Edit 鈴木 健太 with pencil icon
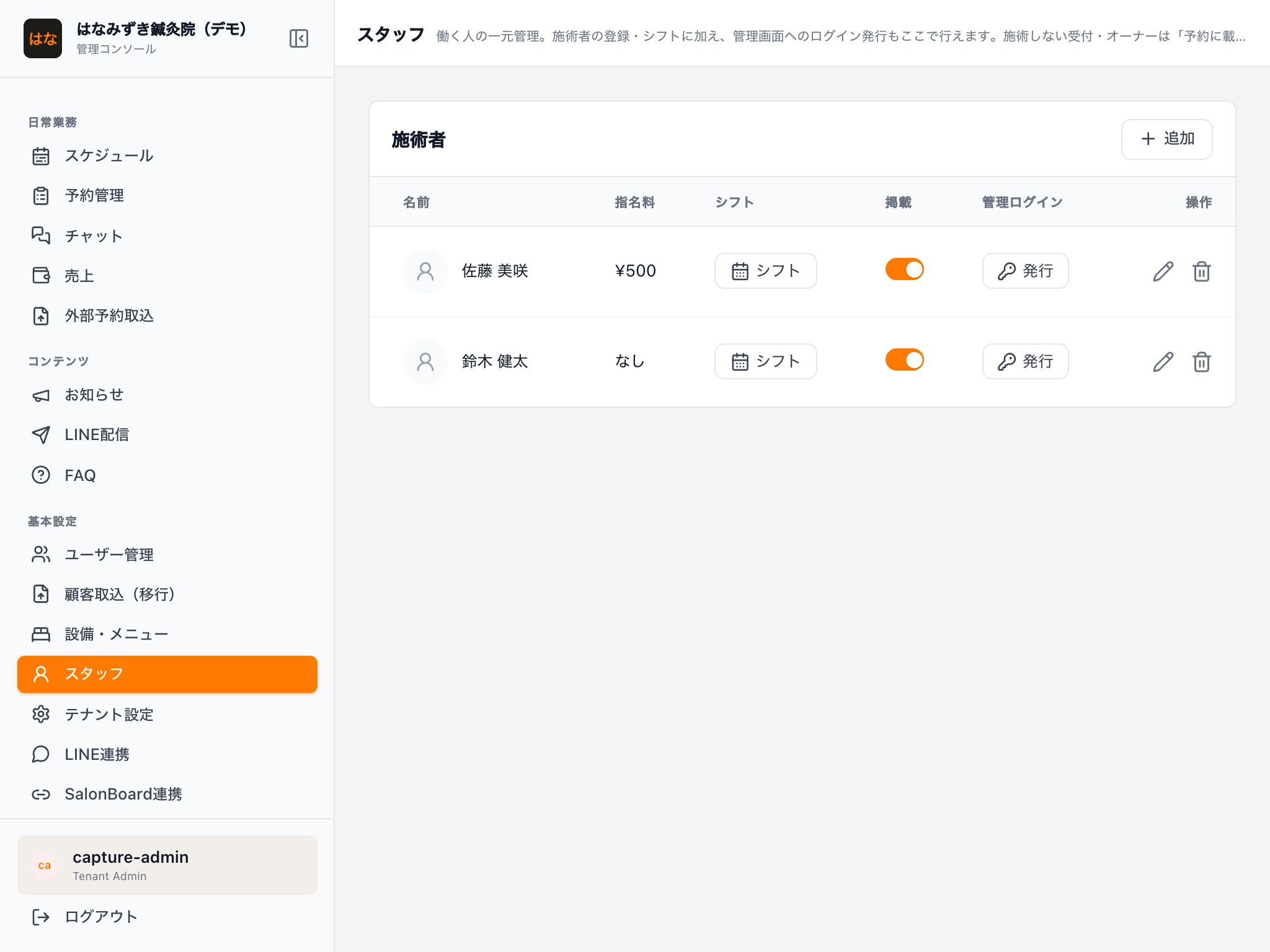Viewport: 1270px width, 952px height. coord(1163,362)
